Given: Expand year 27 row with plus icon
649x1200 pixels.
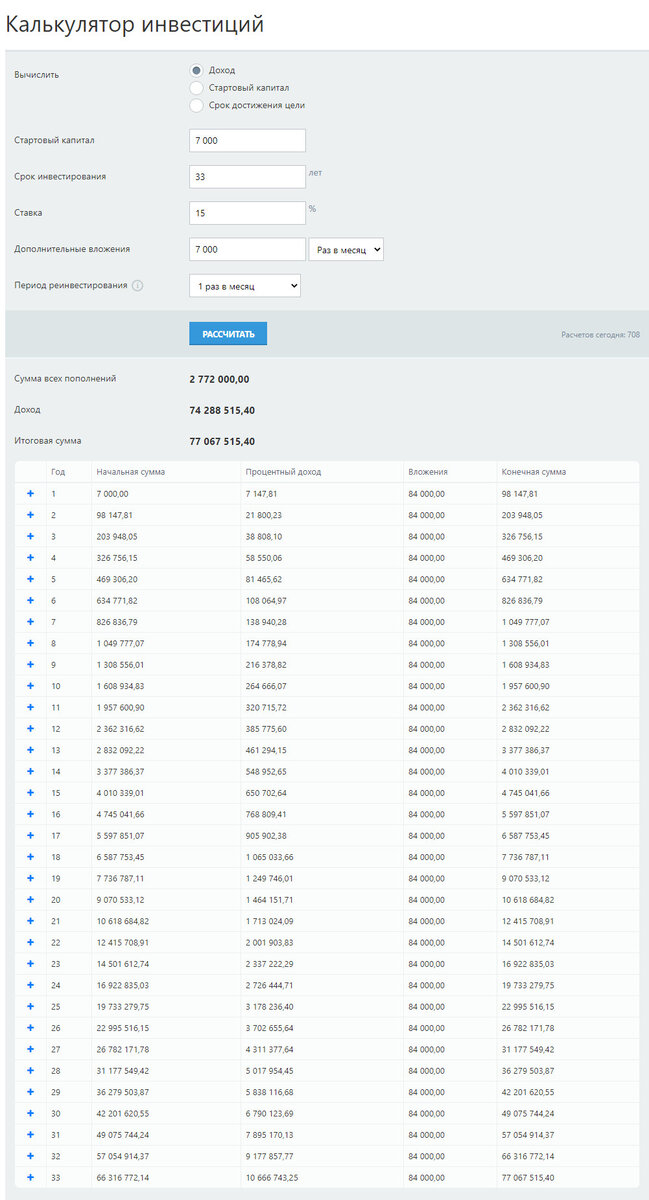Looking at the screenshot, I should pyautogui.click(x=30, y=1049).
